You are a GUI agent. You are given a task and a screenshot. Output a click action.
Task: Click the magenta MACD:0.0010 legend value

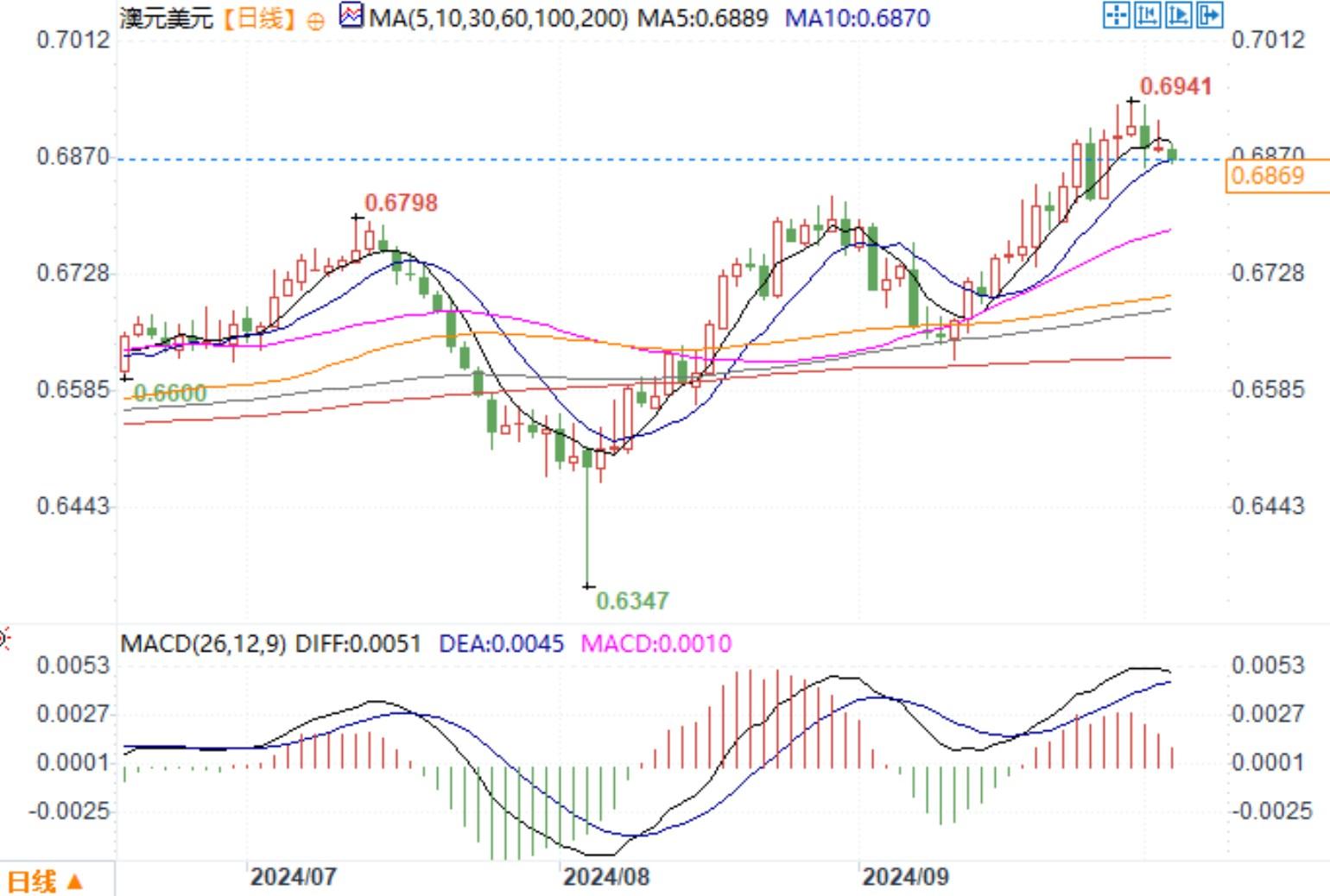pyautogui.click(x=655, y=644)
